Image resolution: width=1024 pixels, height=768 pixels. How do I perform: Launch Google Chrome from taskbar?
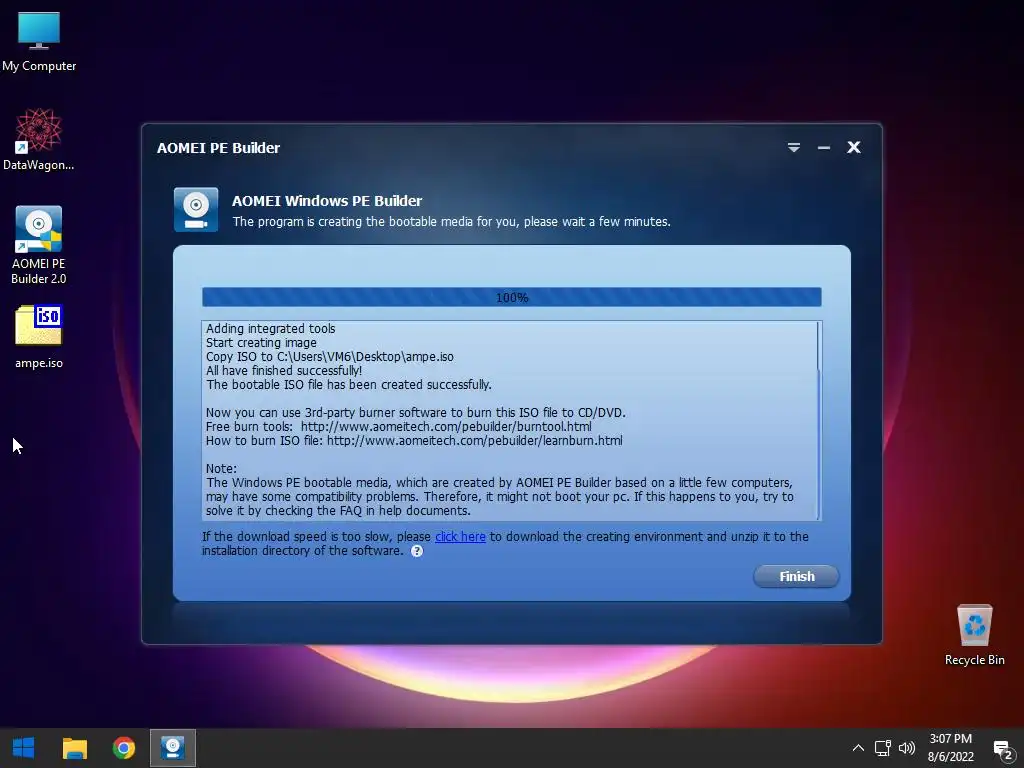coord(123,748)
